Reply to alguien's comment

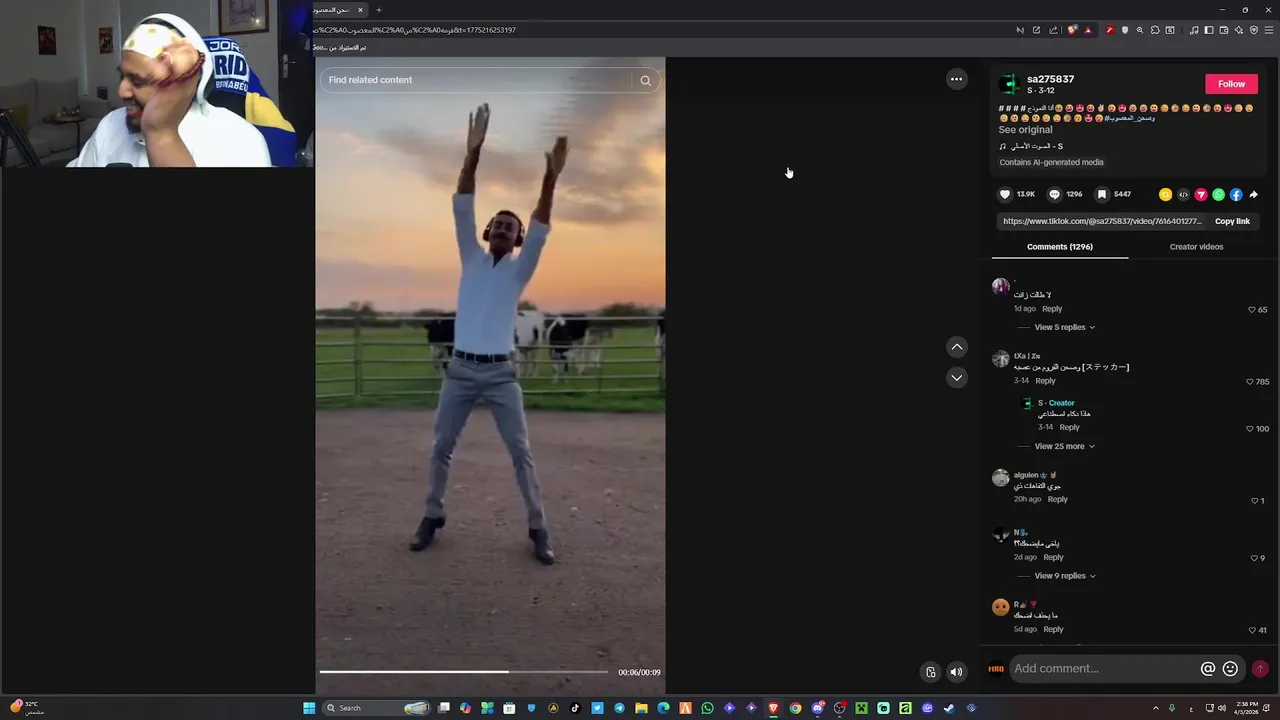coord(1057,499)
